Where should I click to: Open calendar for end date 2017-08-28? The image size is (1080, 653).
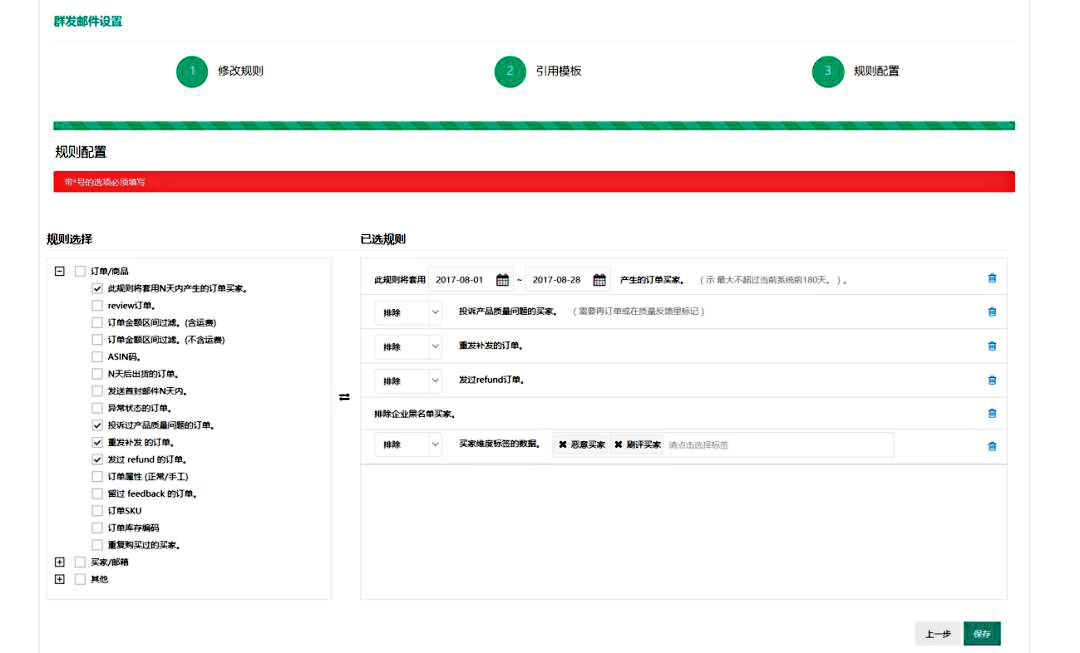[599, 280]
